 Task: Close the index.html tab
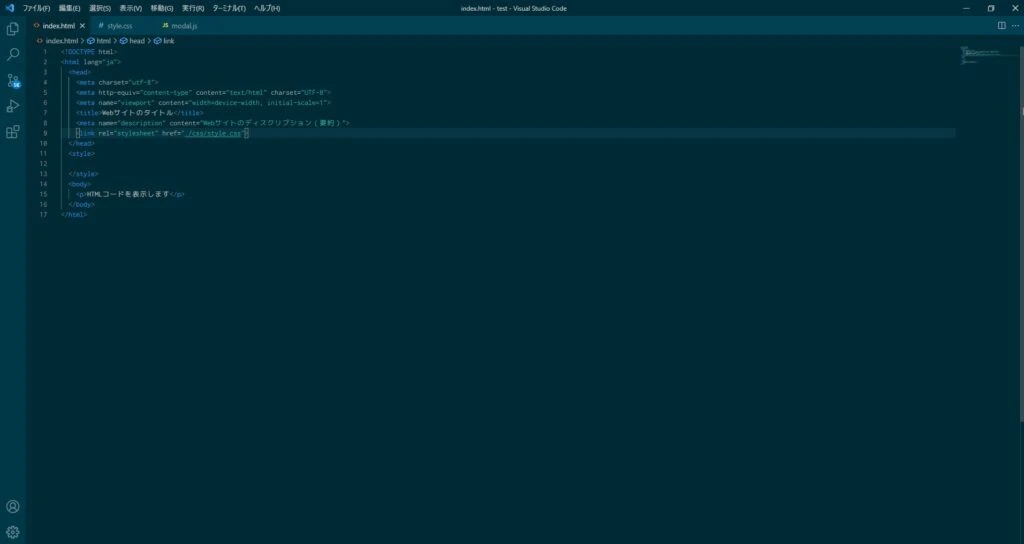[82, 26]
